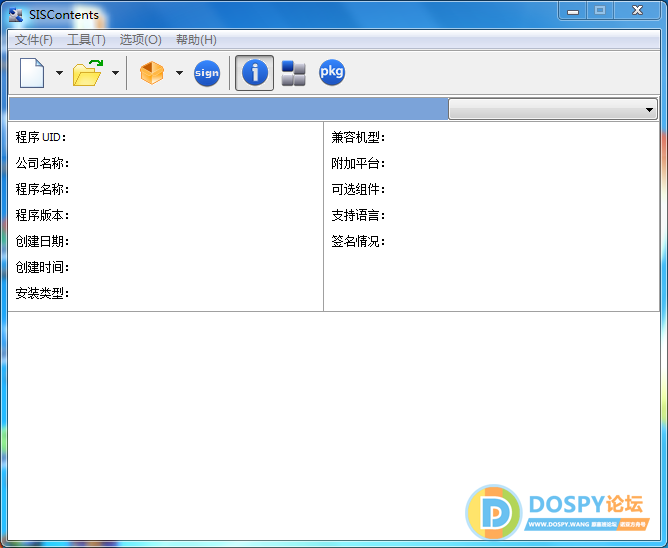Viewport: 668px width, 548px height.
Task: Click the 支持语言: label
Action: [358, 215]
